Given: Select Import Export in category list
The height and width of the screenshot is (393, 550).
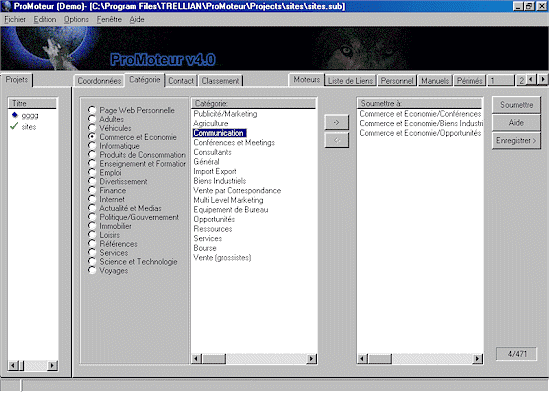Looking at the screenshot, I should tap(215, 171).
